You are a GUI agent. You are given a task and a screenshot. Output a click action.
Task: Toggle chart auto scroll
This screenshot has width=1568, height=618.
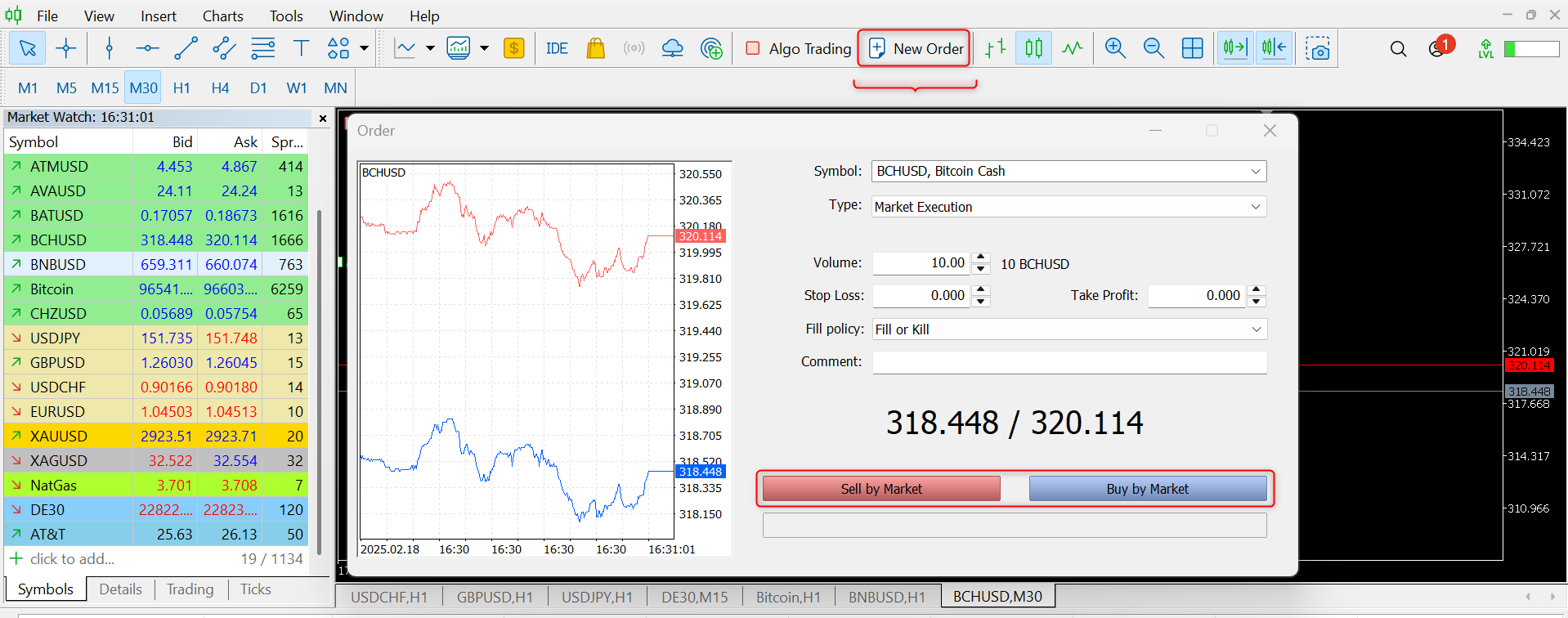click(1235, 48)
